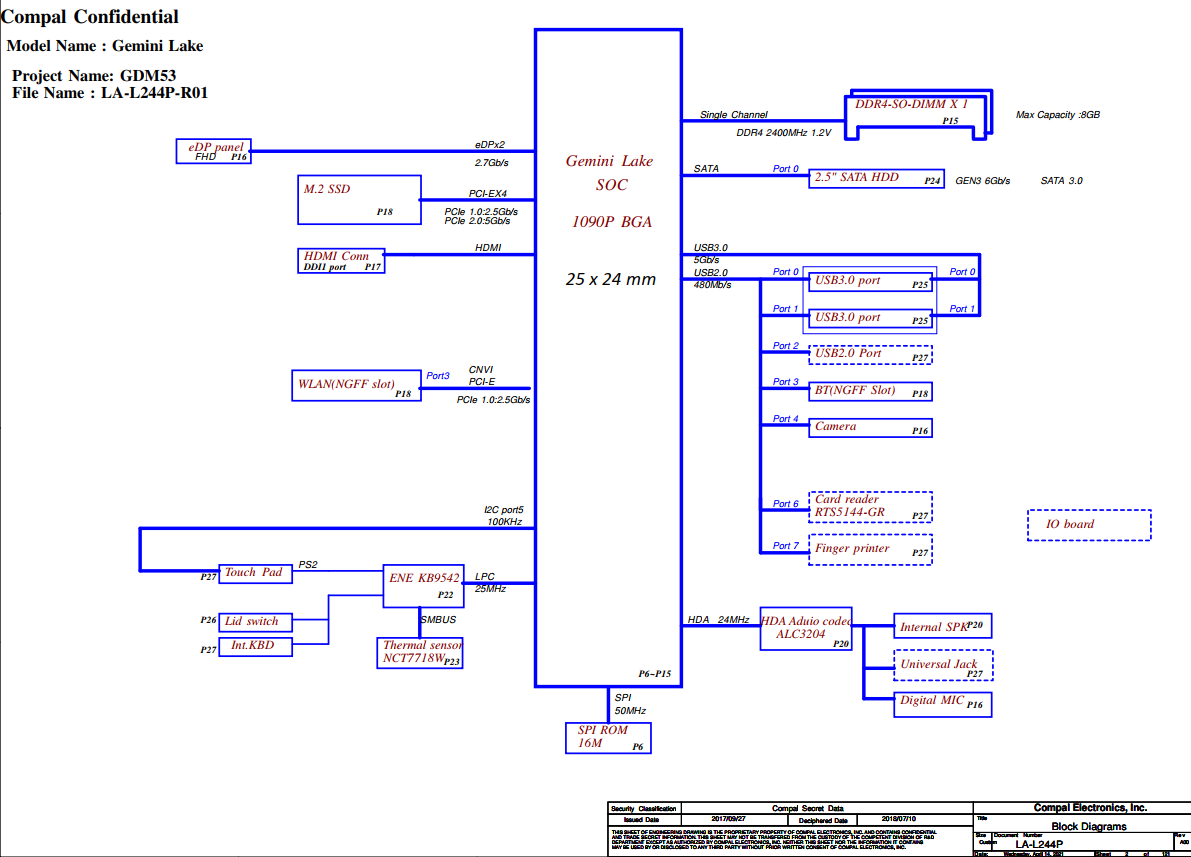The height and width of the screenshot is (857, 1191).
Task: Select the "DDI1 port" text
Action: click(x=325, y=267)
